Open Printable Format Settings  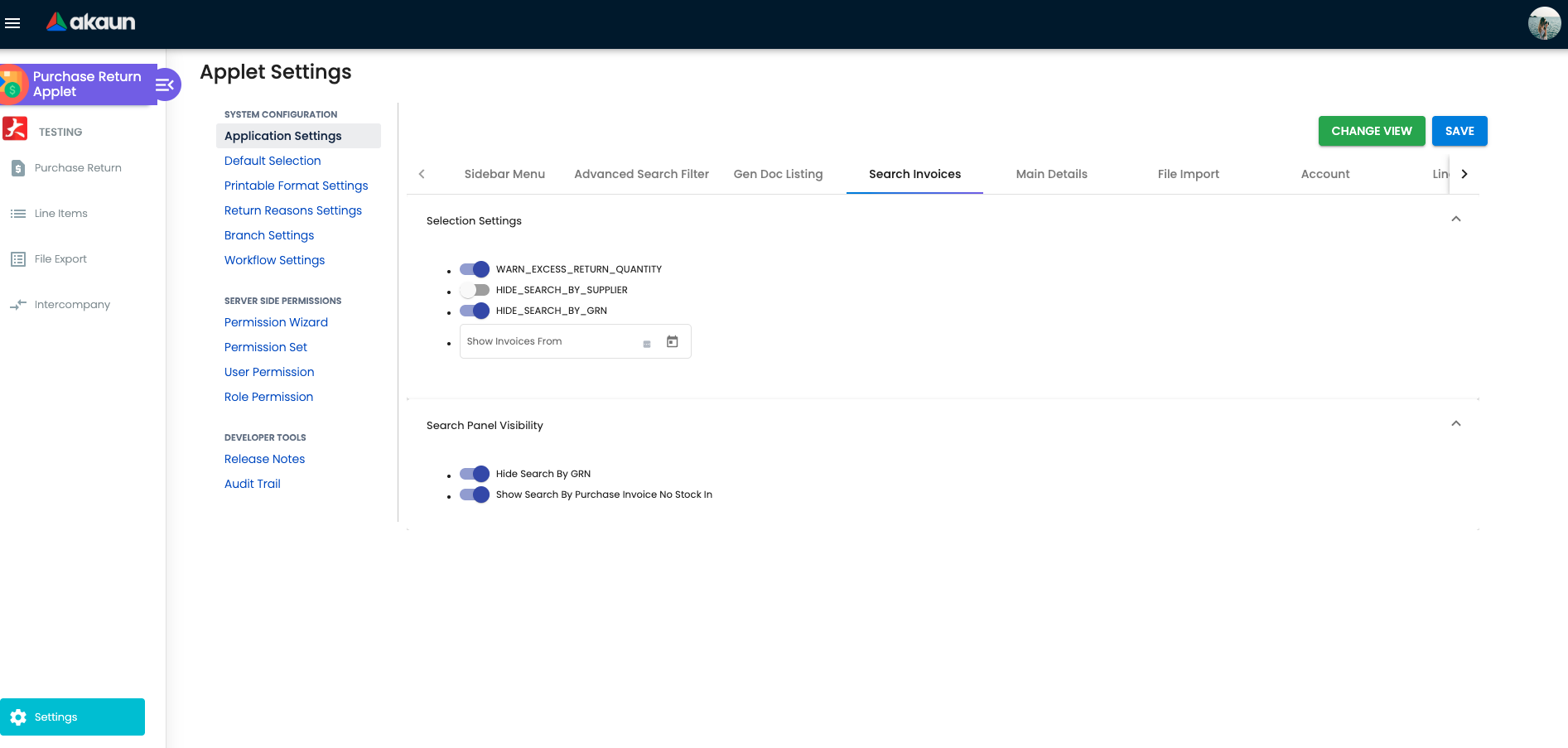point(297,186)
